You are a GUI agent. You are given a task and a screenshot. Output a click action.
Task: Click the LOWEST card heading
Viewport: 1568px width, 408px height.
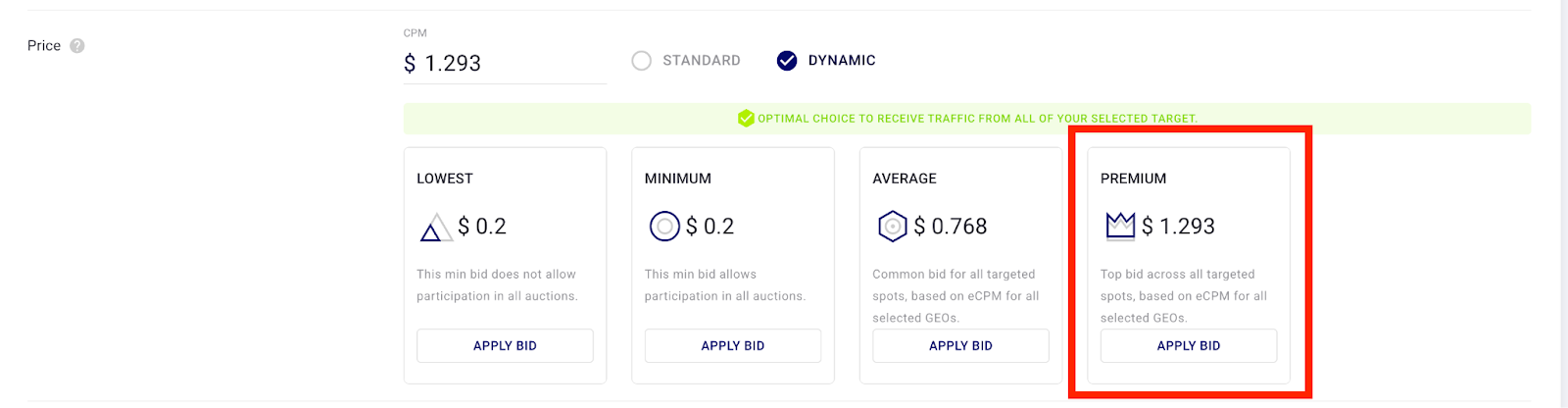(445, 178)
